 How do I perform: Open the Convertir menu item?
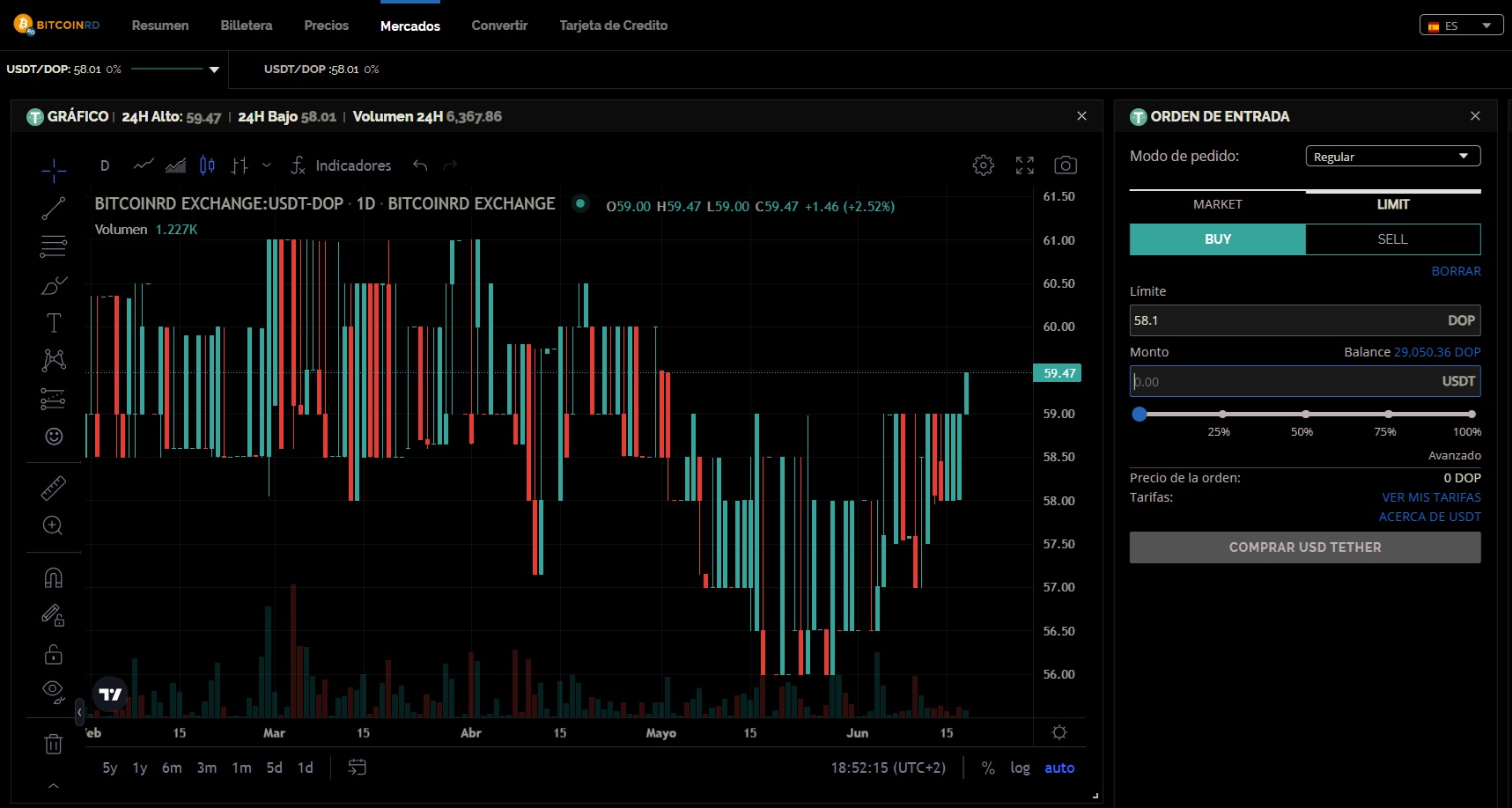tap(499, 26)
